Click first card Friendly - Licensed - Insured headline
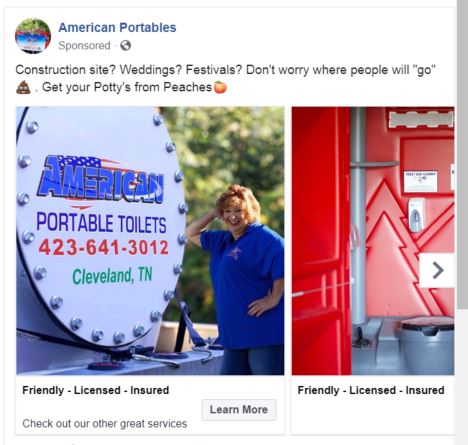Viewport: 468px width, 445px height. coord(96,390)
